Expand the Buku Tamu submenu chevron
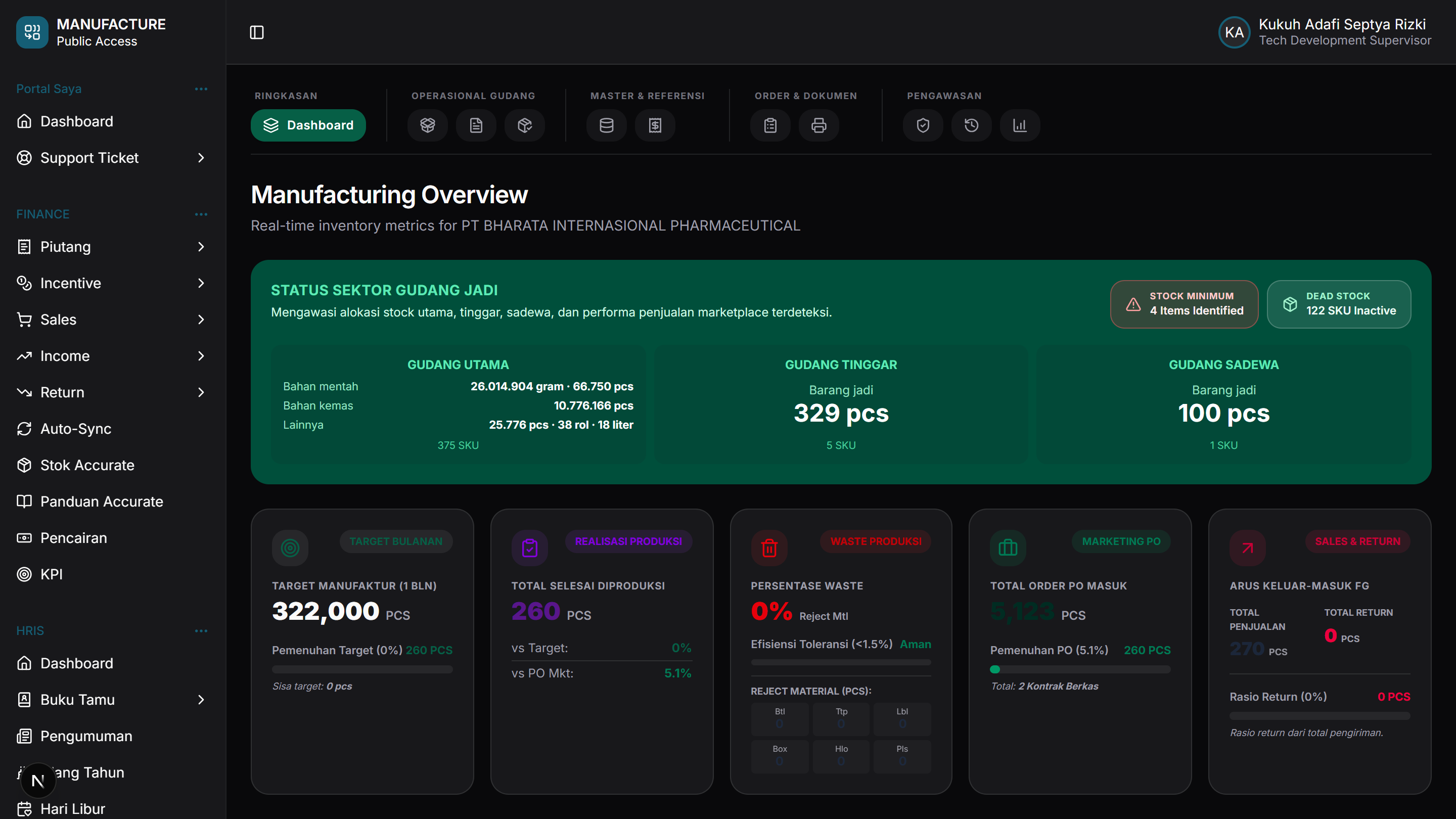1456x819 pixels. coord(201,699)
